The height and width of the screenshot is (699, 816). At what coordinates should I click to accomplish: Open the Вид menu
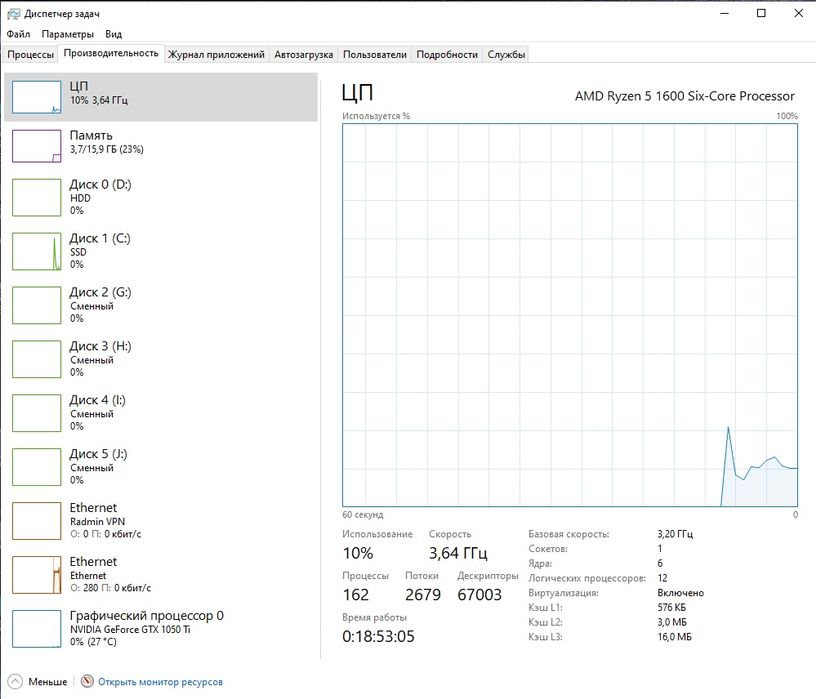[113, 34]
